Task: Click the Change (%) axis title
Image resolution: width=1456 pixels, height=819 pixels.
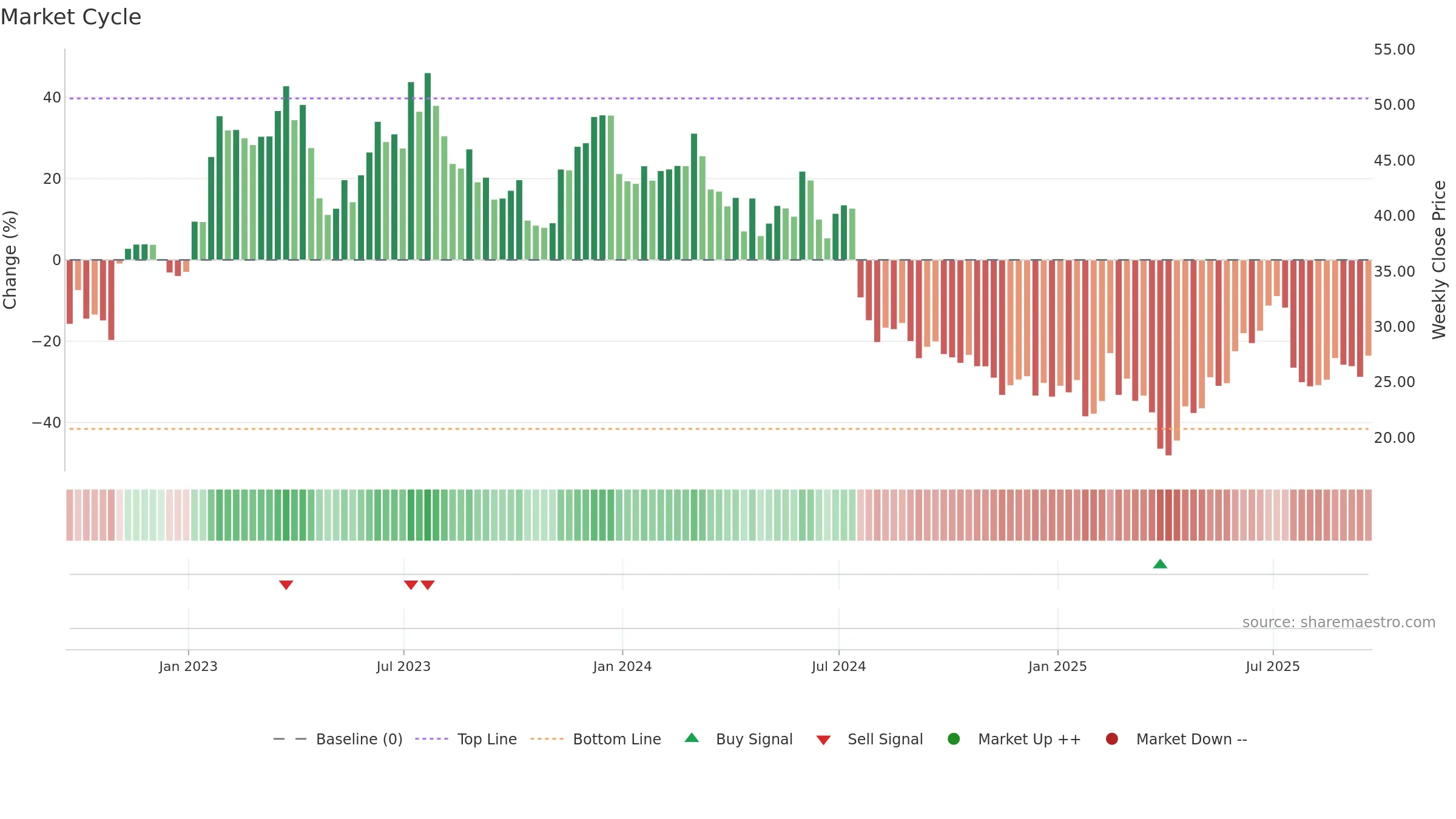Action: pos(10,260)
